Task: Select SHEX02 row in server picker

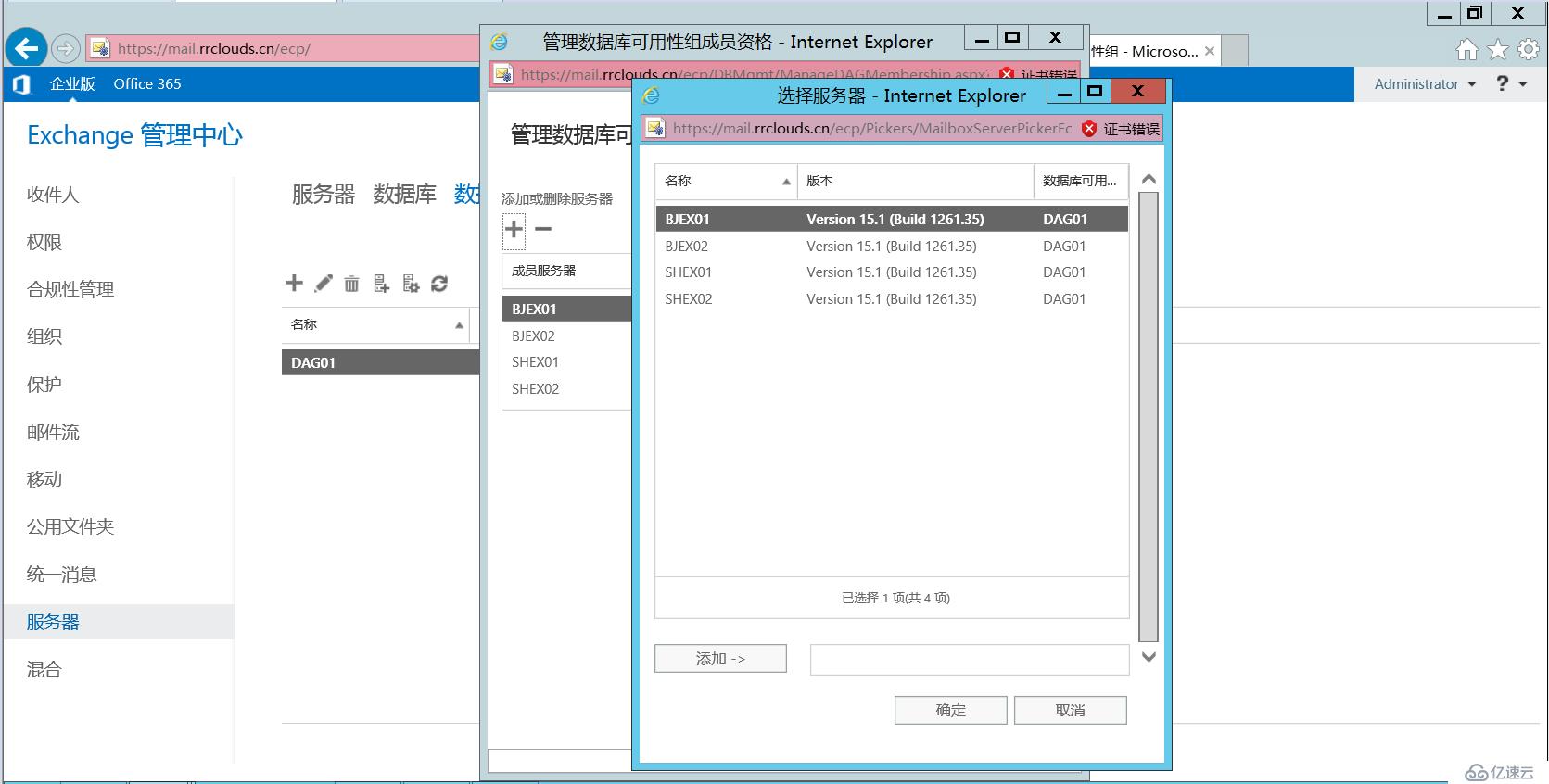Action: click(x=892, y=299)
